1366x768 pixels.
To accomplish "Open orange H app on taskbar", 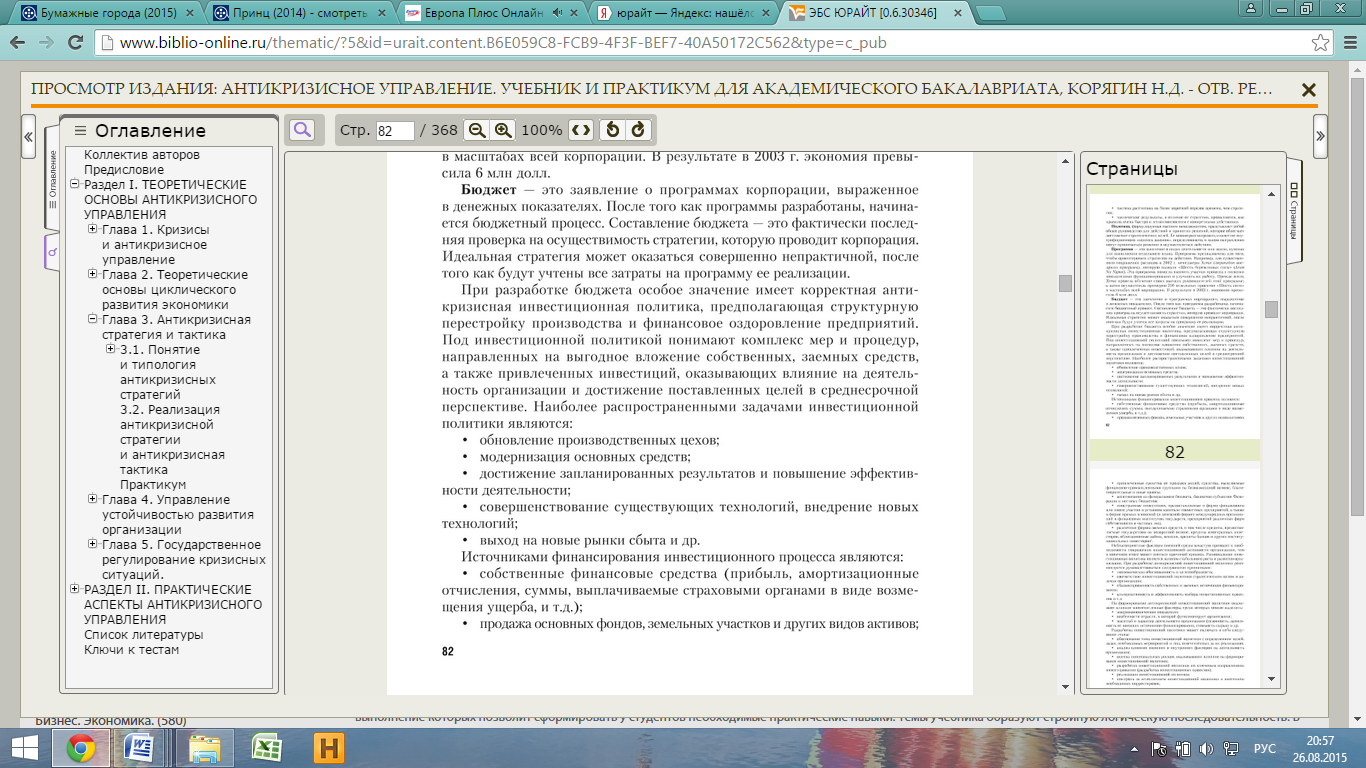I will point(329,747).
